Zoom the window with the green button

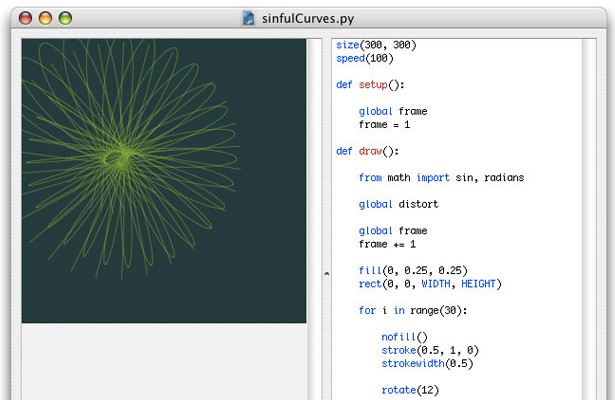(66, 18)
